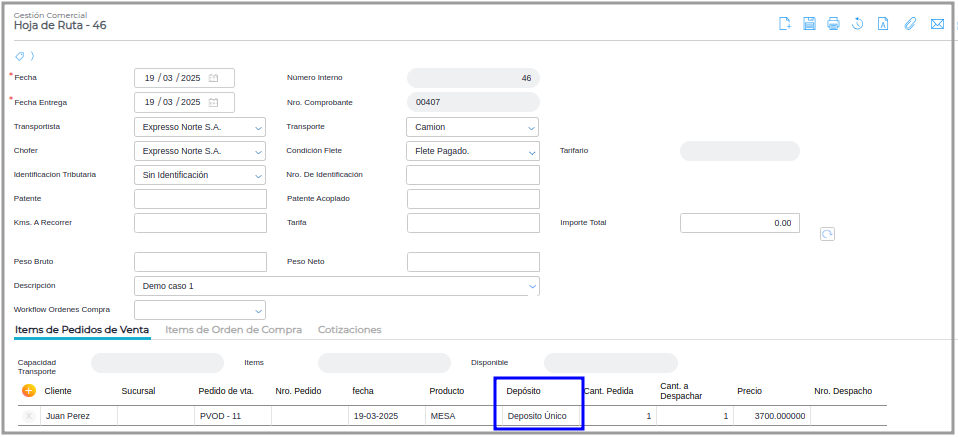
Task: Open the PDF document icon in the toolbar
Action: (883, 24)
